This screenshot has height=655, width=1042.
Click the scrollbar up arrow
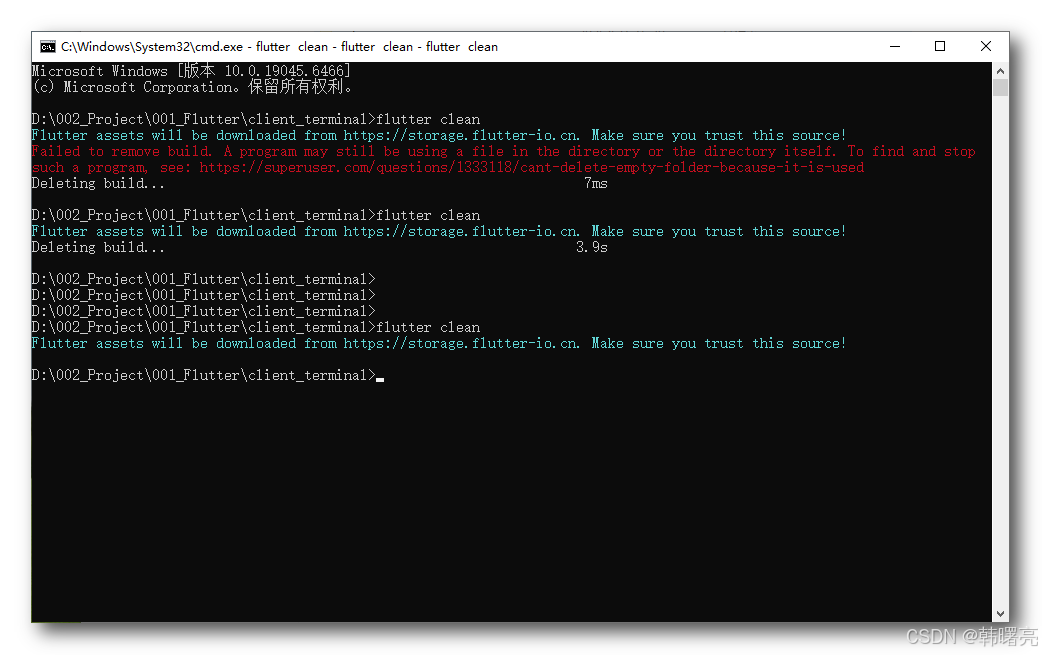[x=1000, y=70]
